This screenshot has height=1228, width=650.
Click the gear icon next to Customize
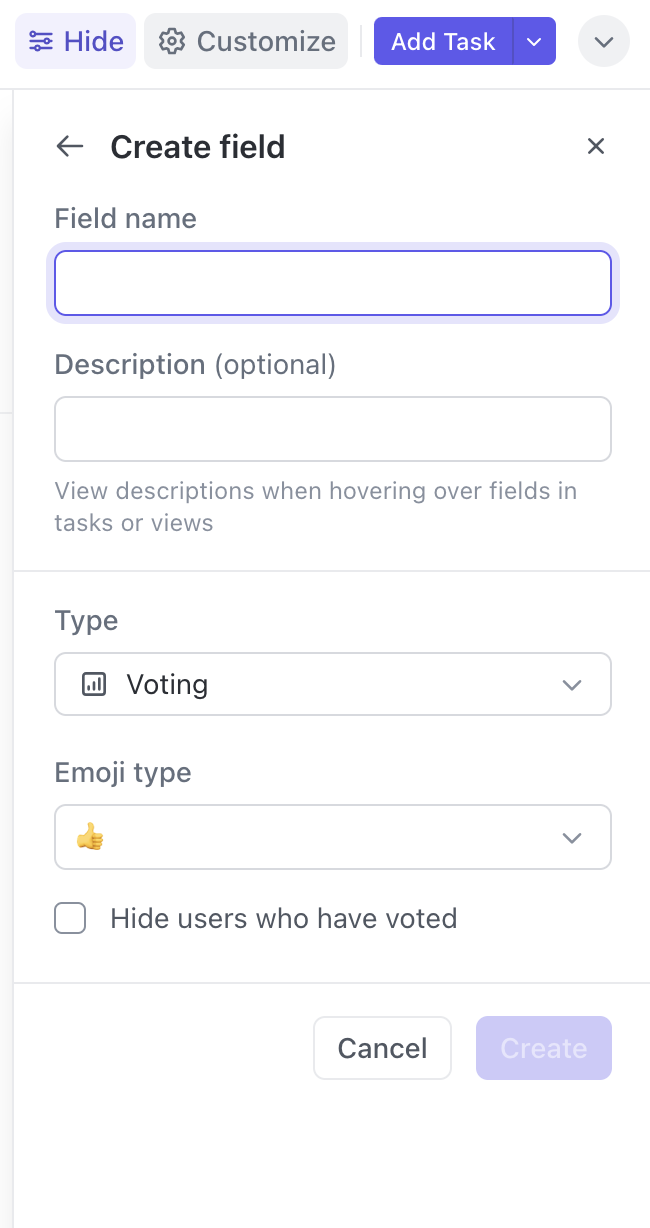coord(171,41)
